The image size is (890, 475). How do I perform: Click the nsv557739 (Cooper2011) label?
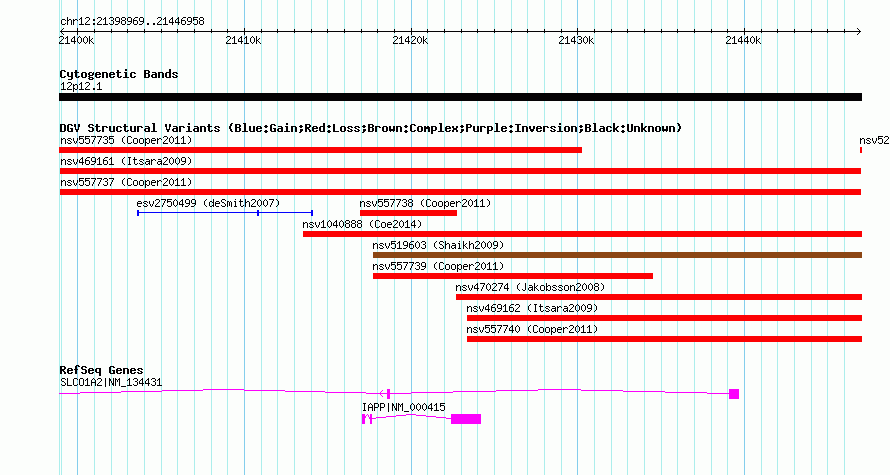[438, 266]
